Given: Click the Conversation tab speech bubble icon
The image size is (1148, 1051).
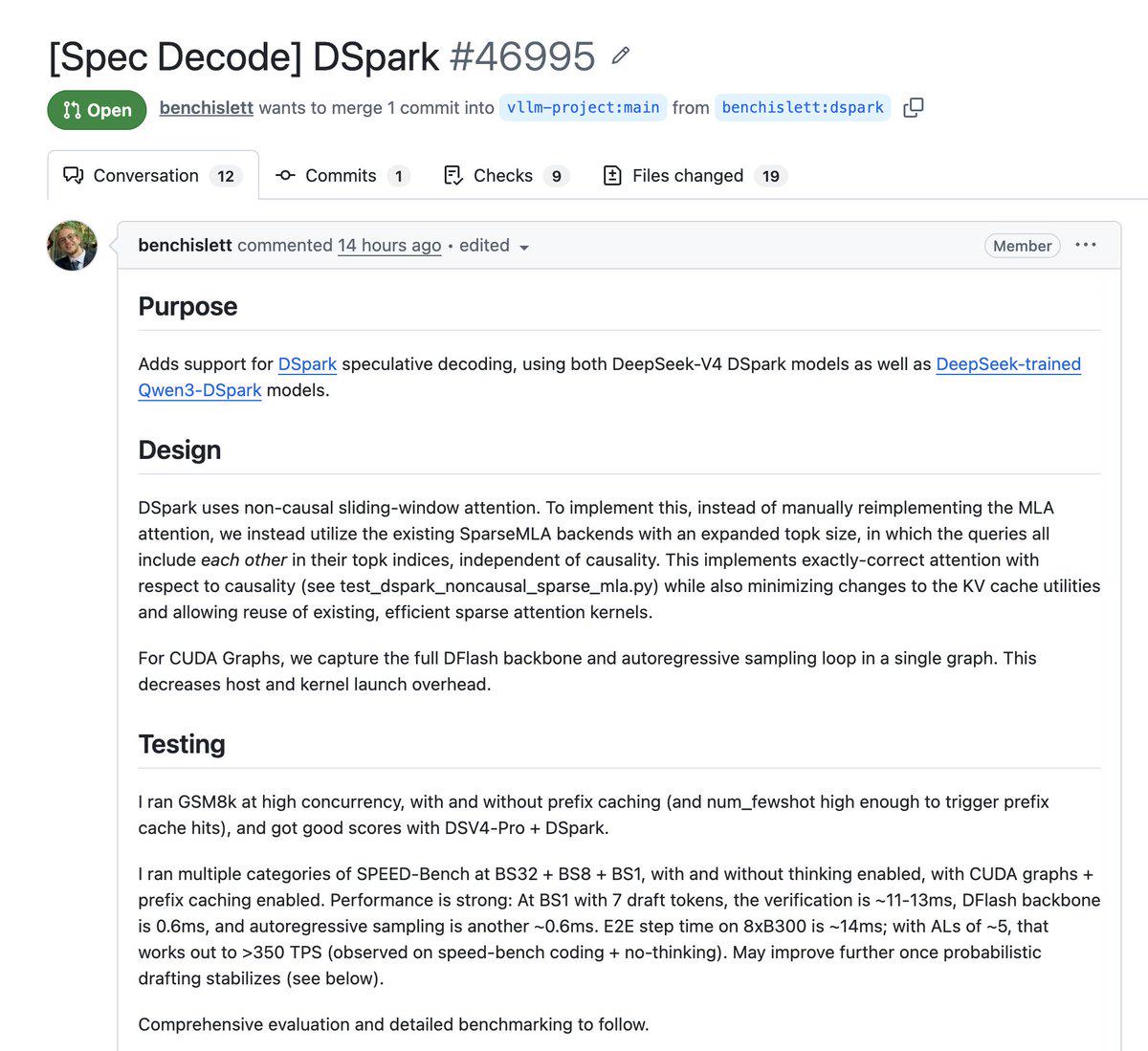Looking at the screenshot, I should coord(73,175).
